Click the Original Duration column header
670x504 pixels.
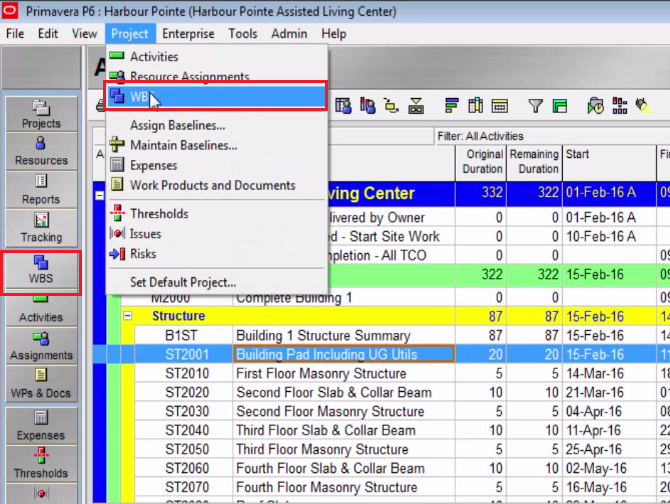(481, 162)
